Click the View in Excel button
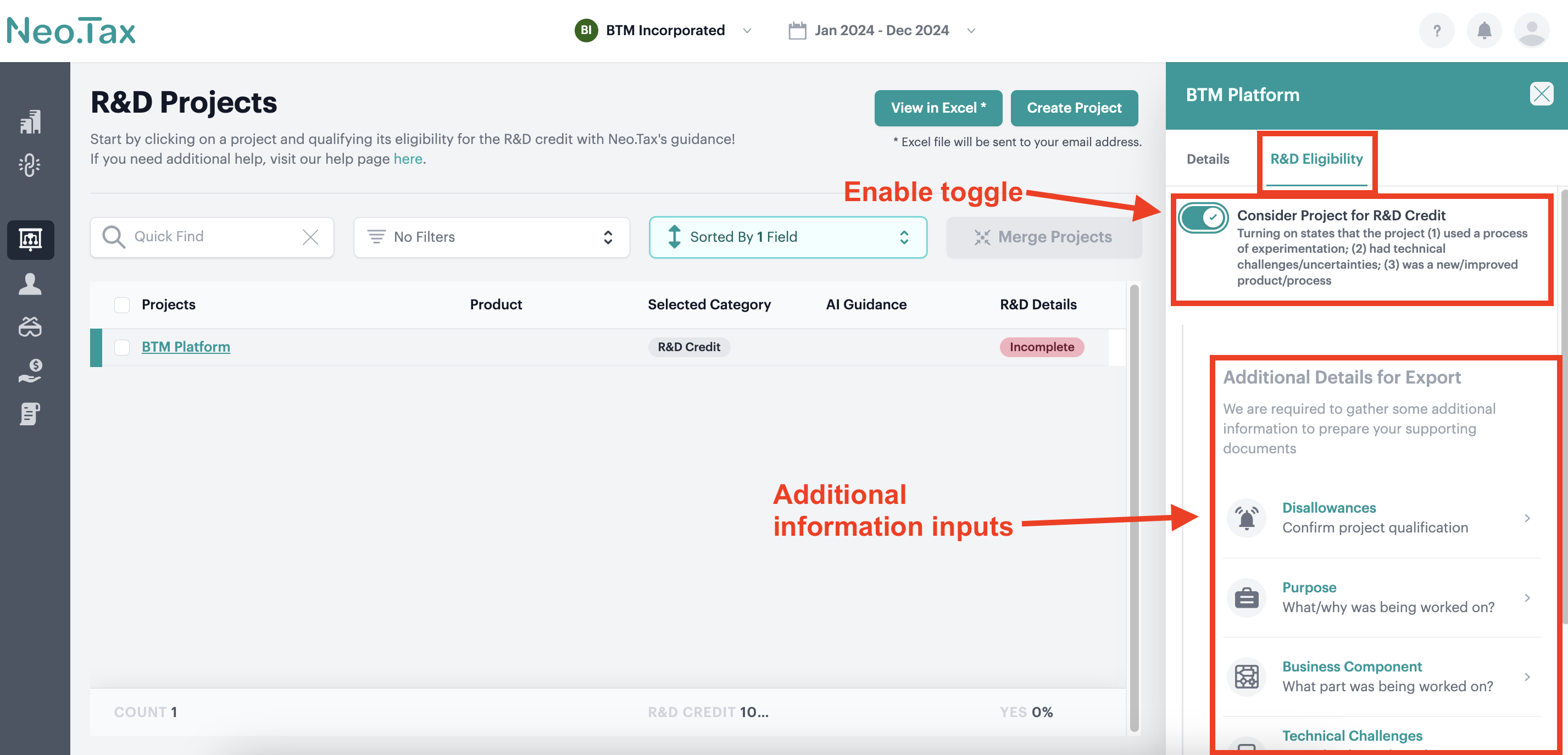 coord(938,108)
